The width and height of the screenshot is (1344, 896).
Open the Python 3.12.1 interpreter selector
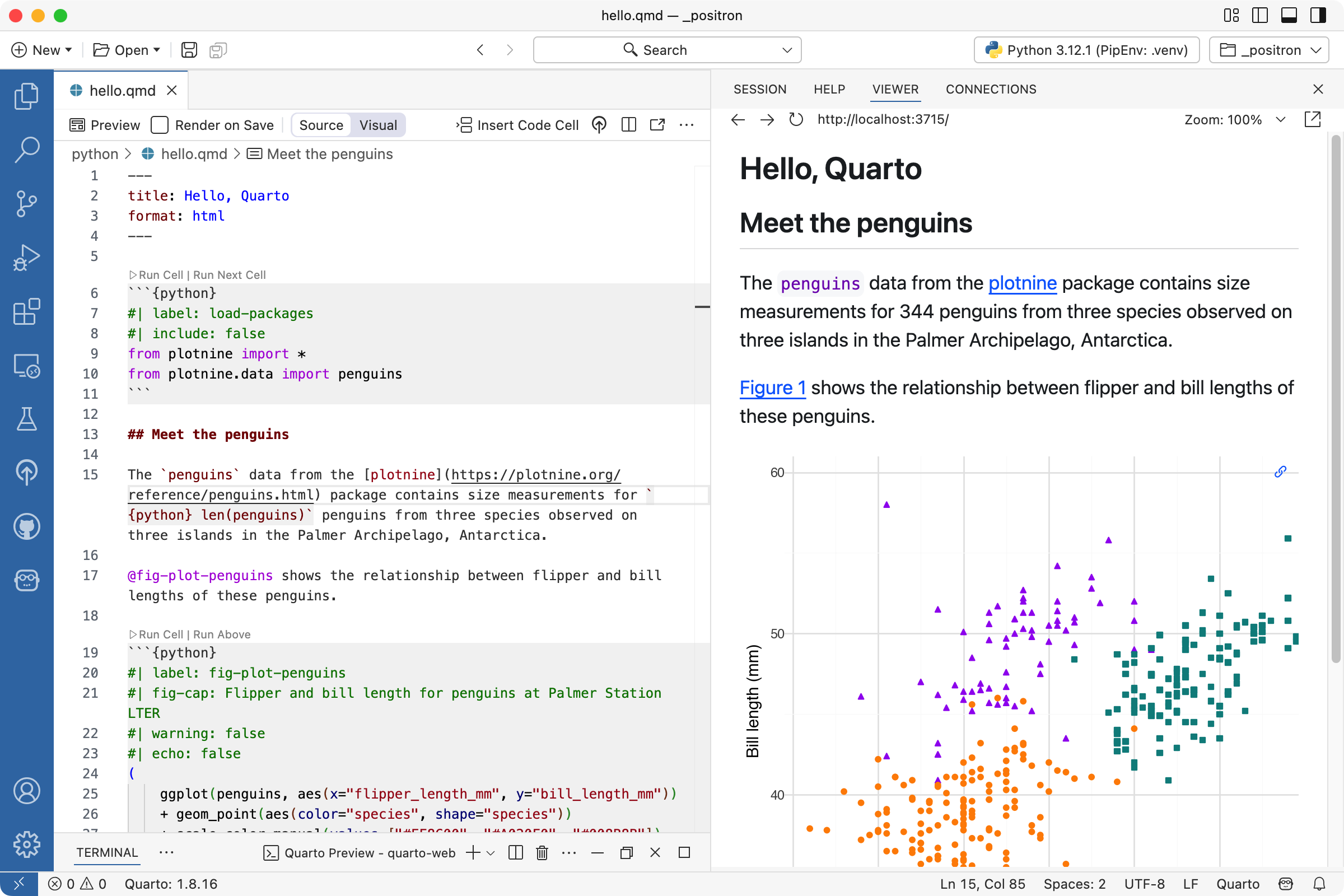(1085, 50)
